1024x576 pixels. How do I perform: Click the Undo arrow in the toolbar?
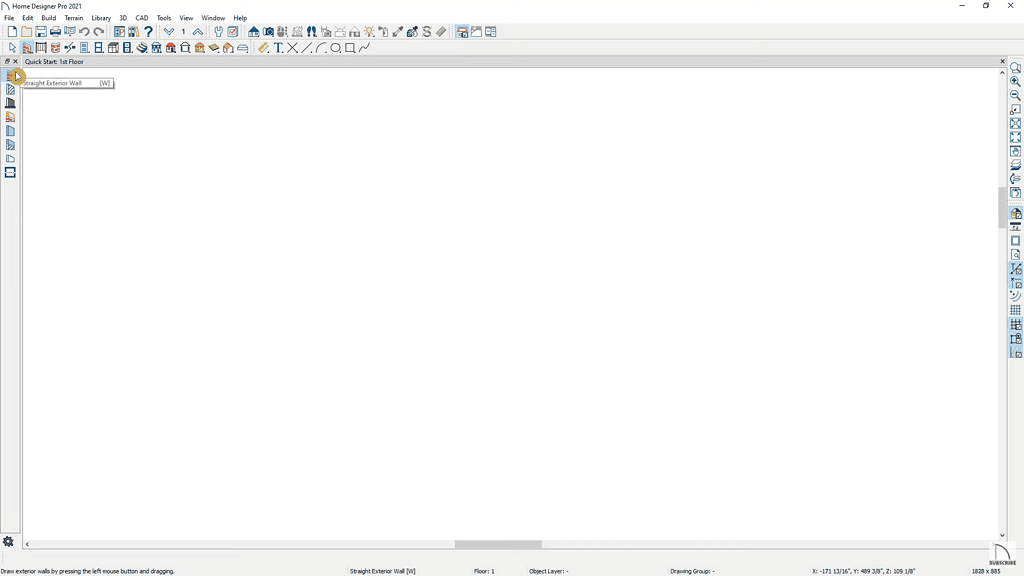(x=84, y=31)
